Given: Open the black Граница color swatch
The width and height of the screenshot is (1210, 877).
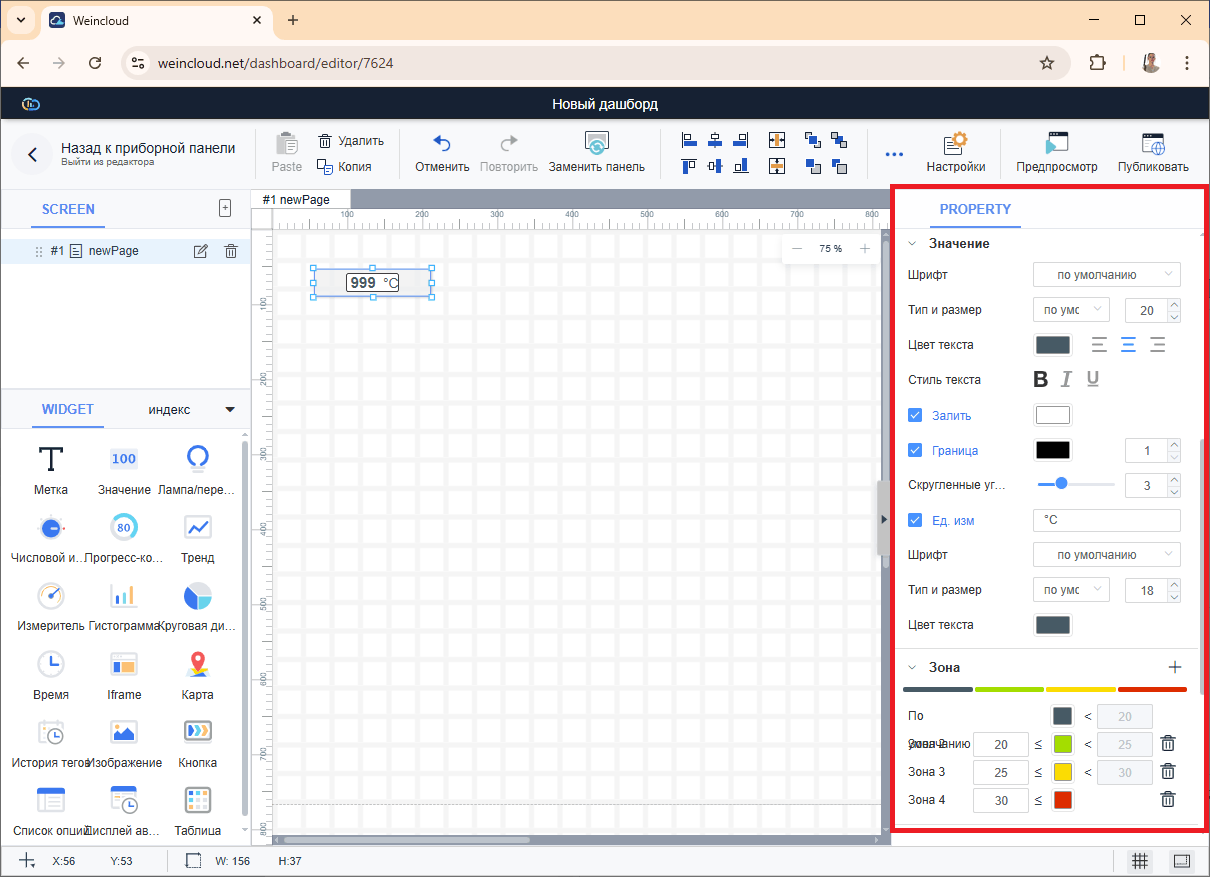Looking at the screenshot, I should (1052, 450).
